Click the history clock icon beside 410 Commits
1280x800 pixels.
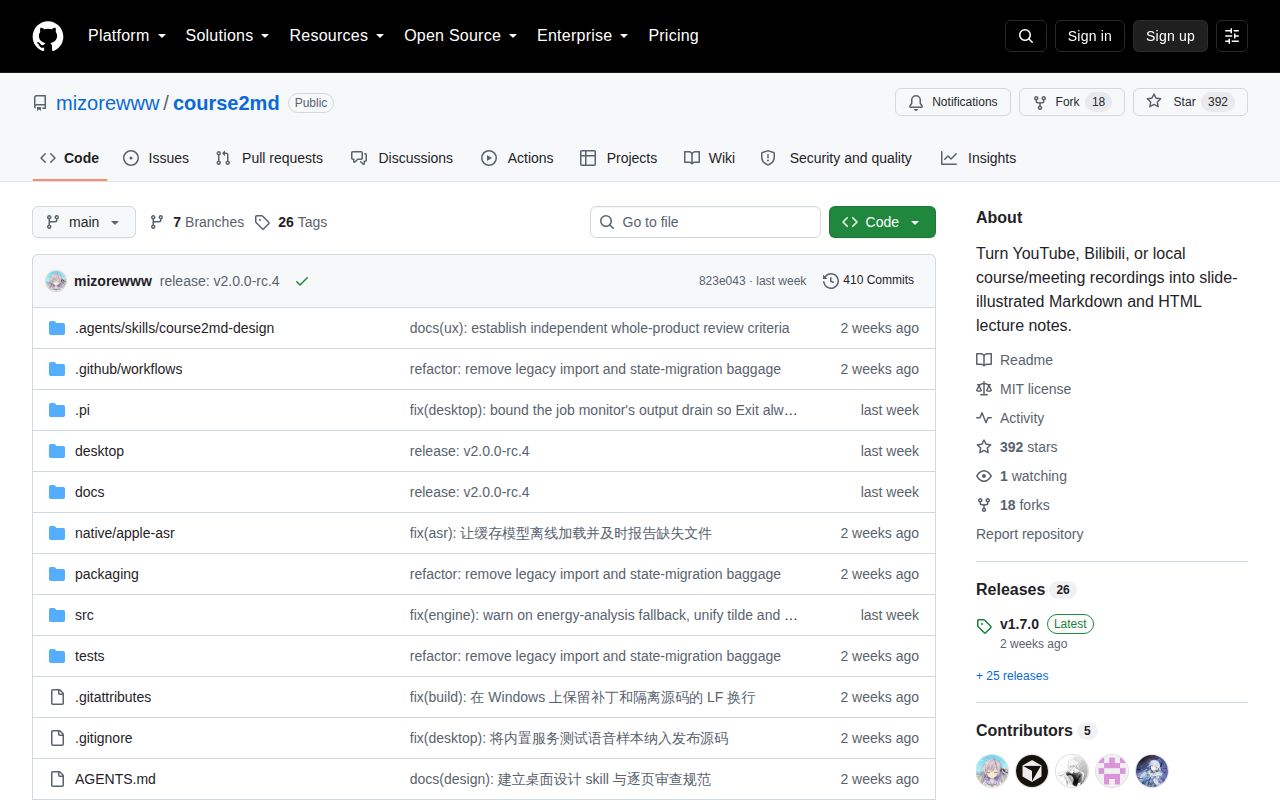click(x=831, y=281)
